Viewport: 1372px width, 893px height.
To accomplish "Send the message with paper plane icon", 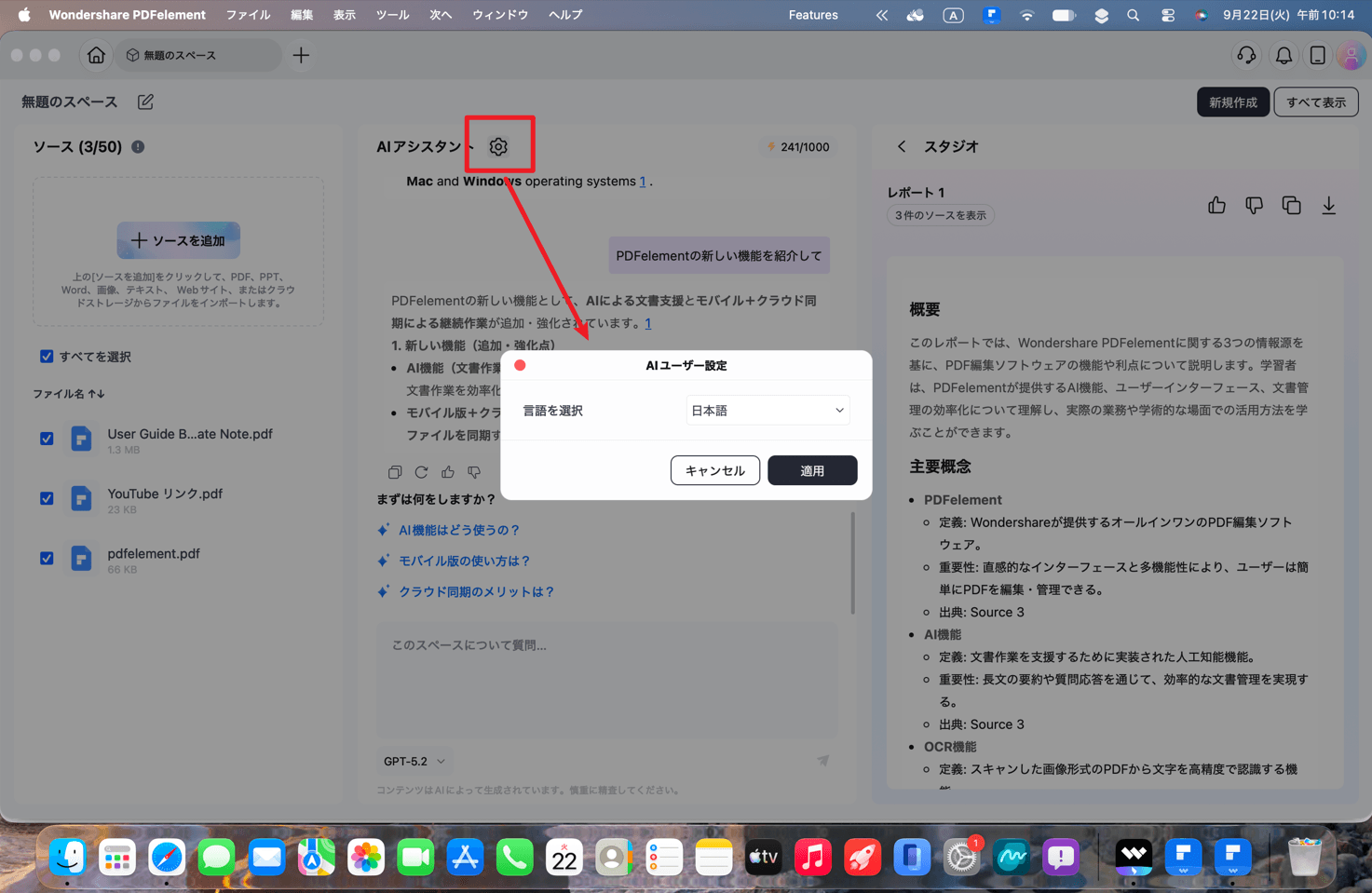I will pos(822,761).
